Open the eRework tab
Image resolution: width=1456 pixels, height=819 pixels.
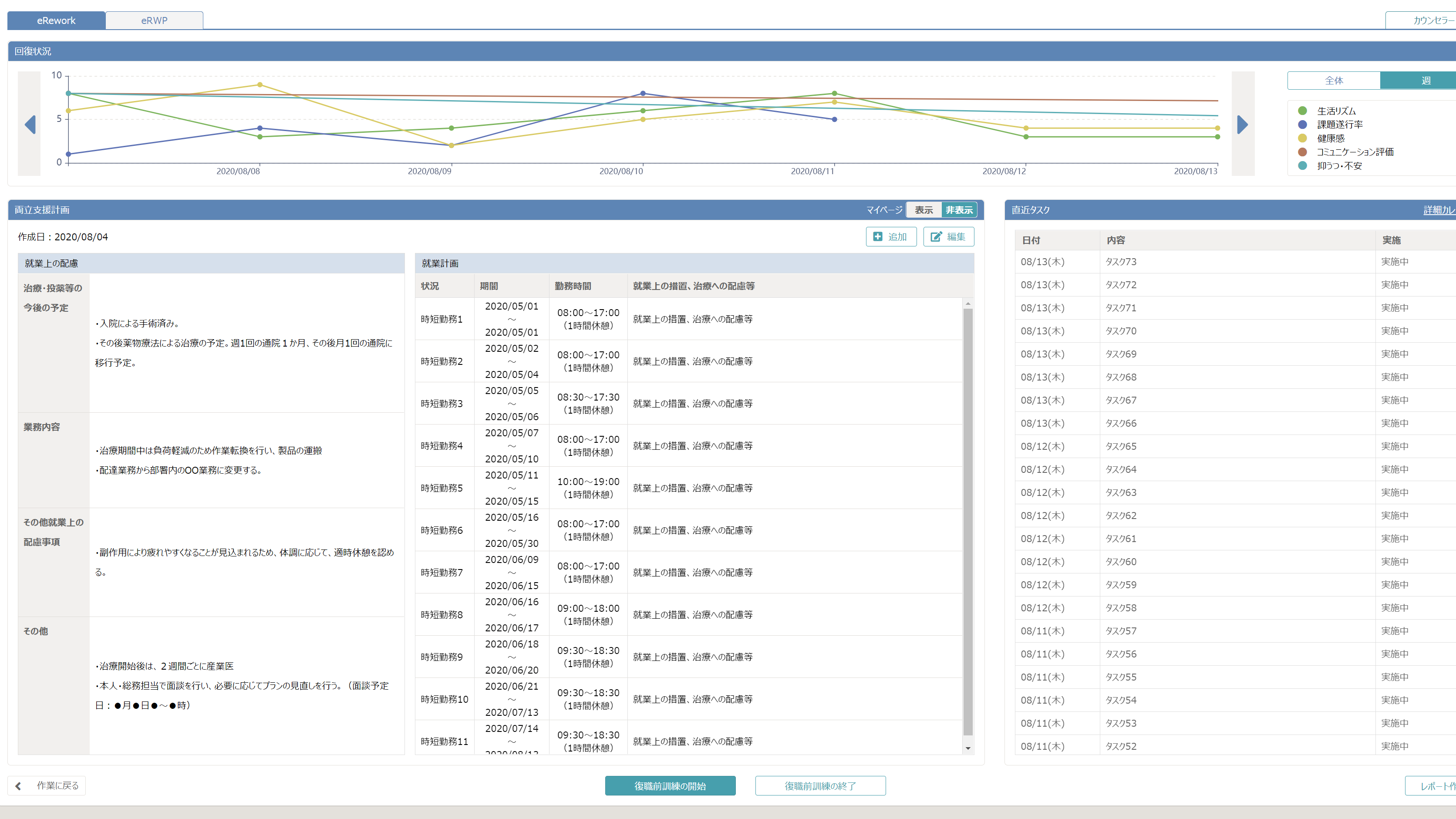56,20
